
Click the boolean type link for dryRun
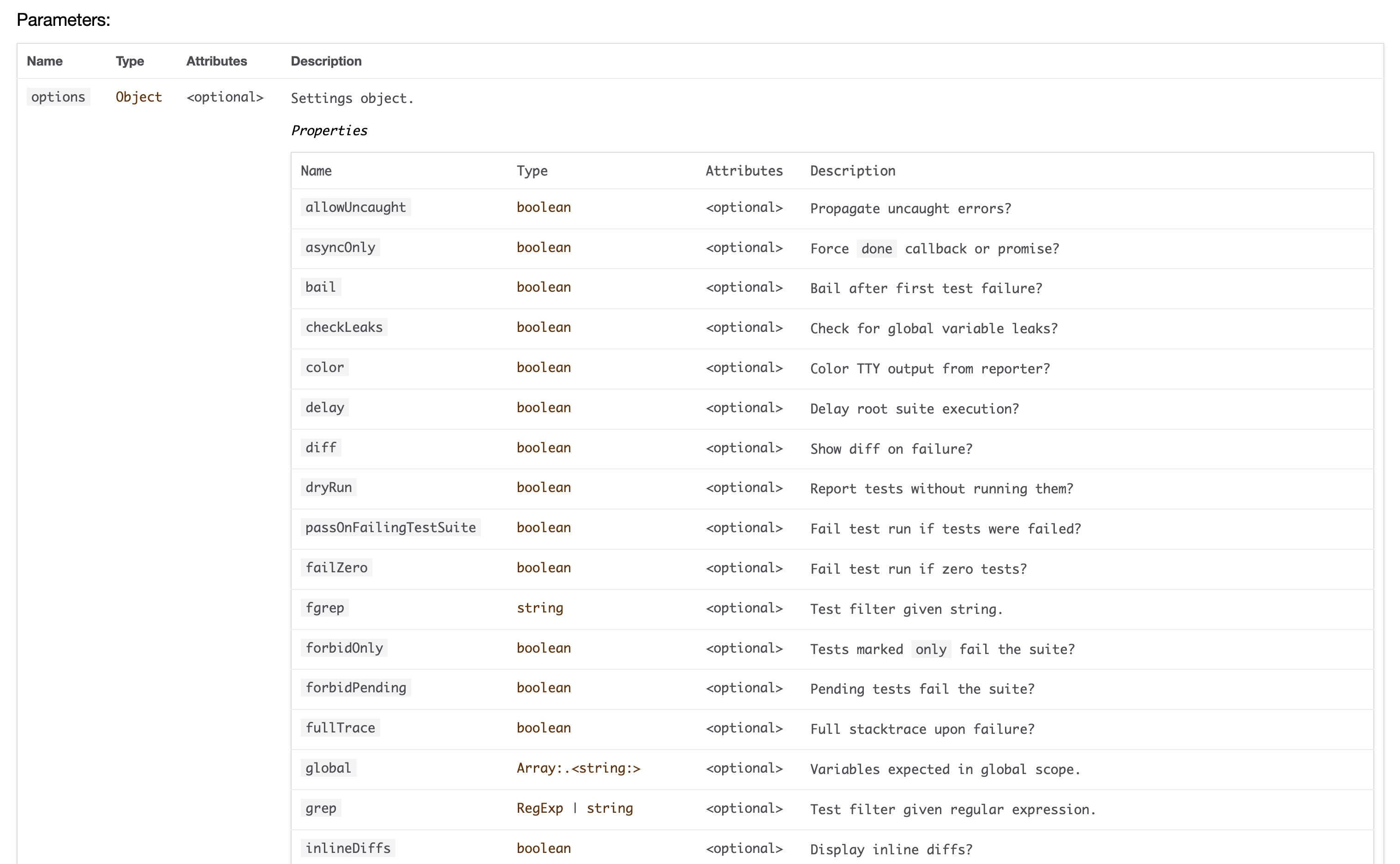tap(543, 487)
